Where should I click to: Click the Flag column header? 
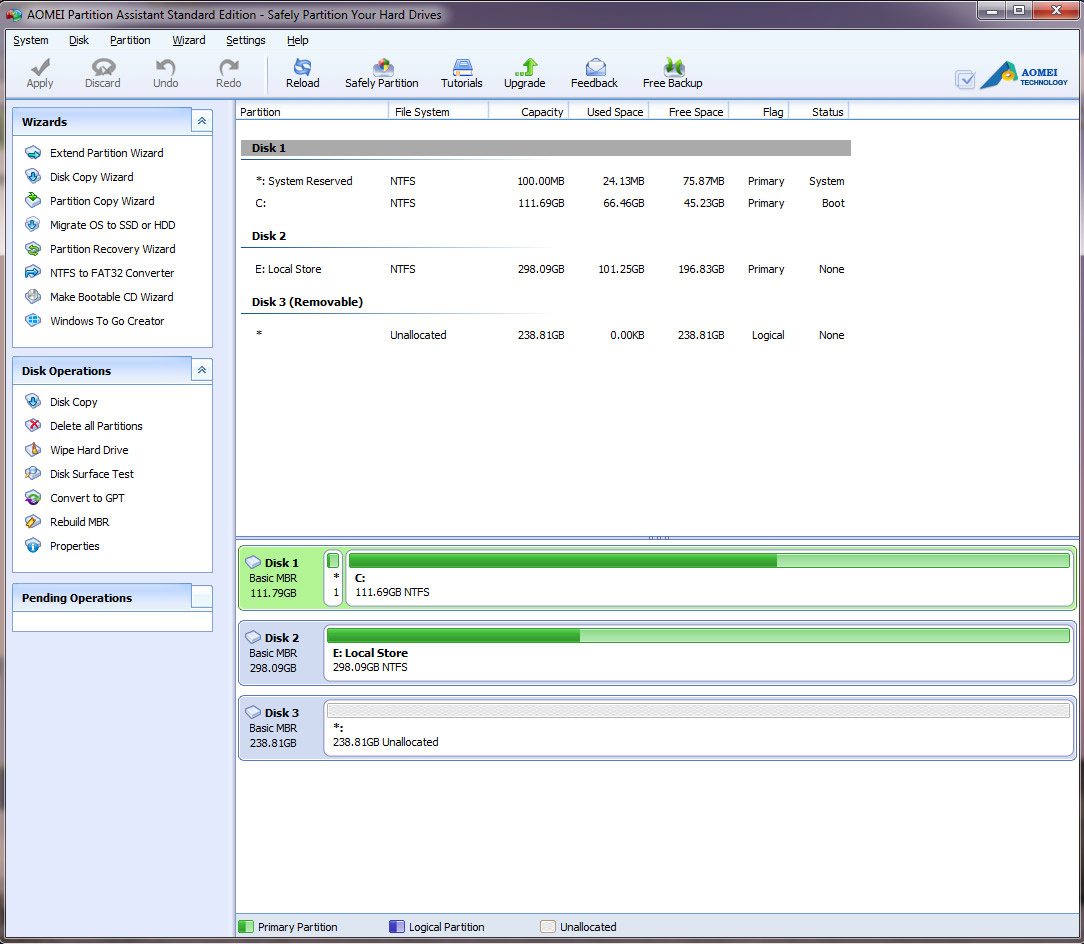pos(759,111)
